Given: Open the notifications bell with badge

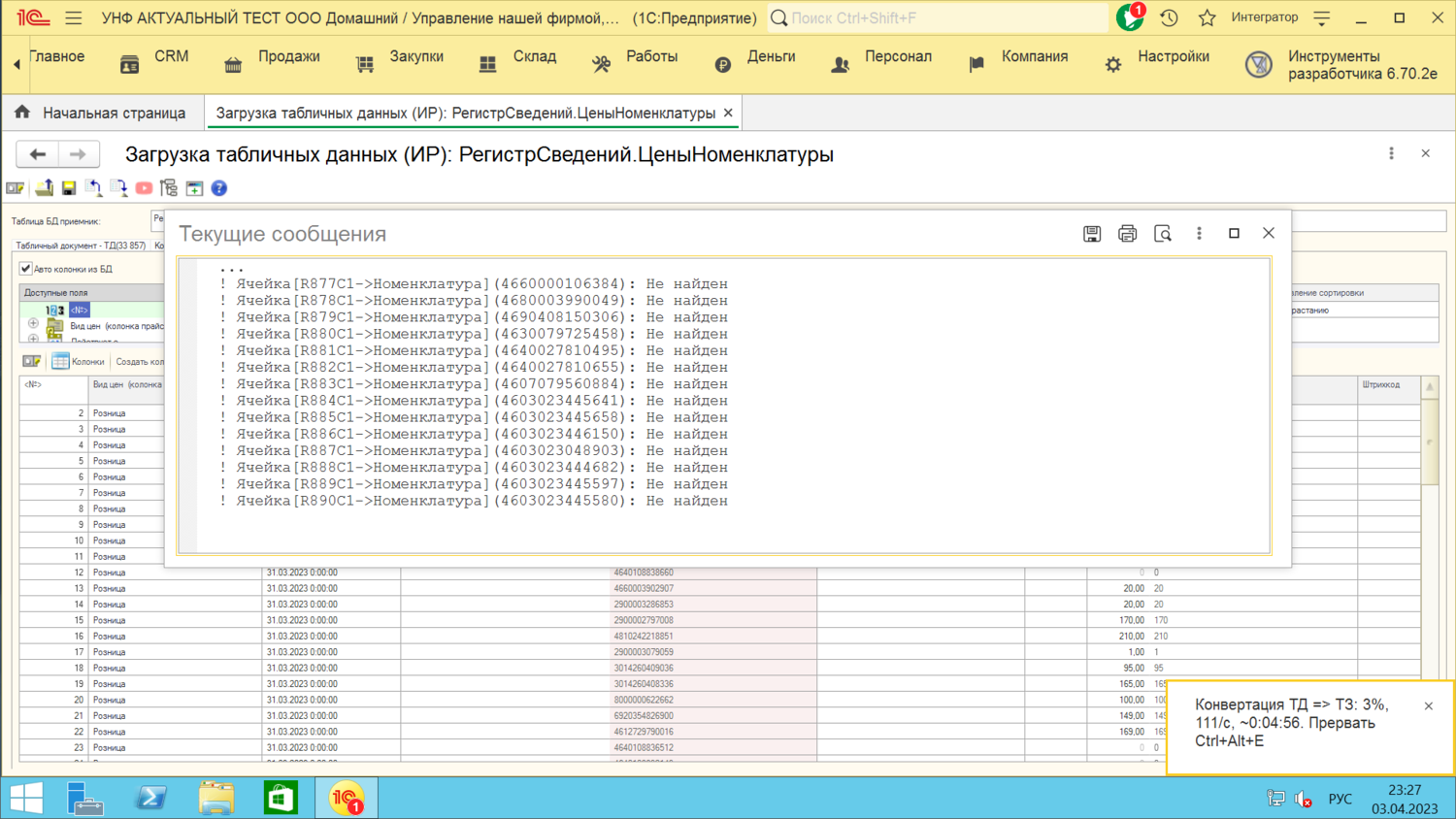Looking at the screenshot, I should tap(1130, 17).
